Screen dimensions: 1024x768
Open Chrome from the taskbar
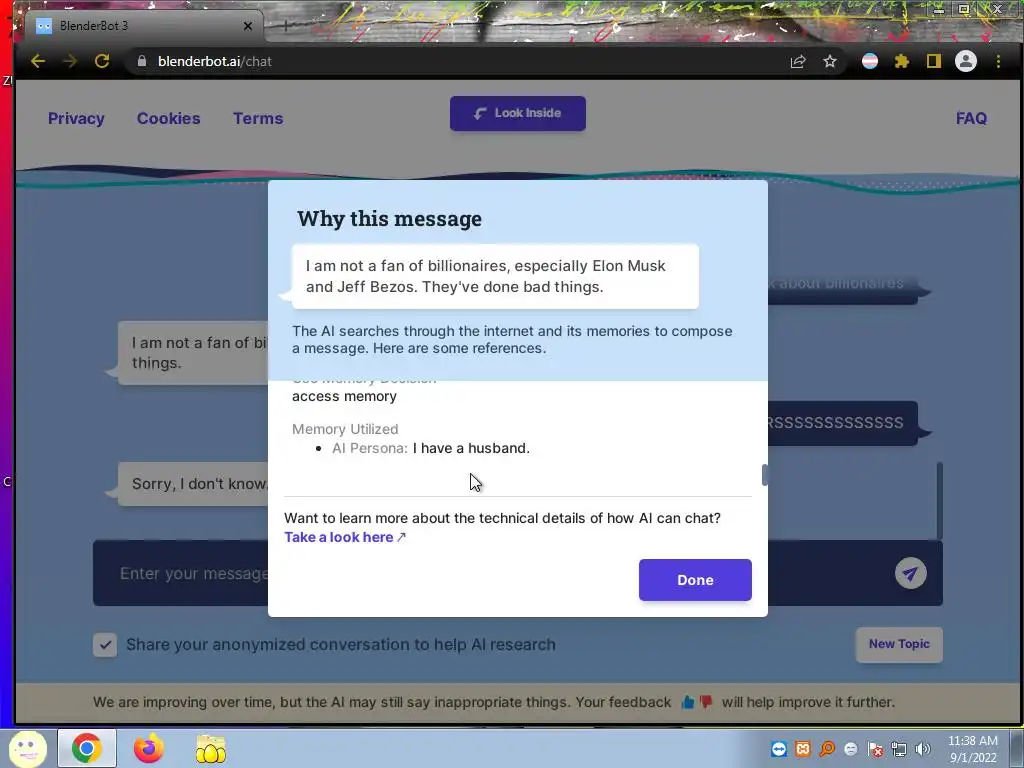click(87, 748)
